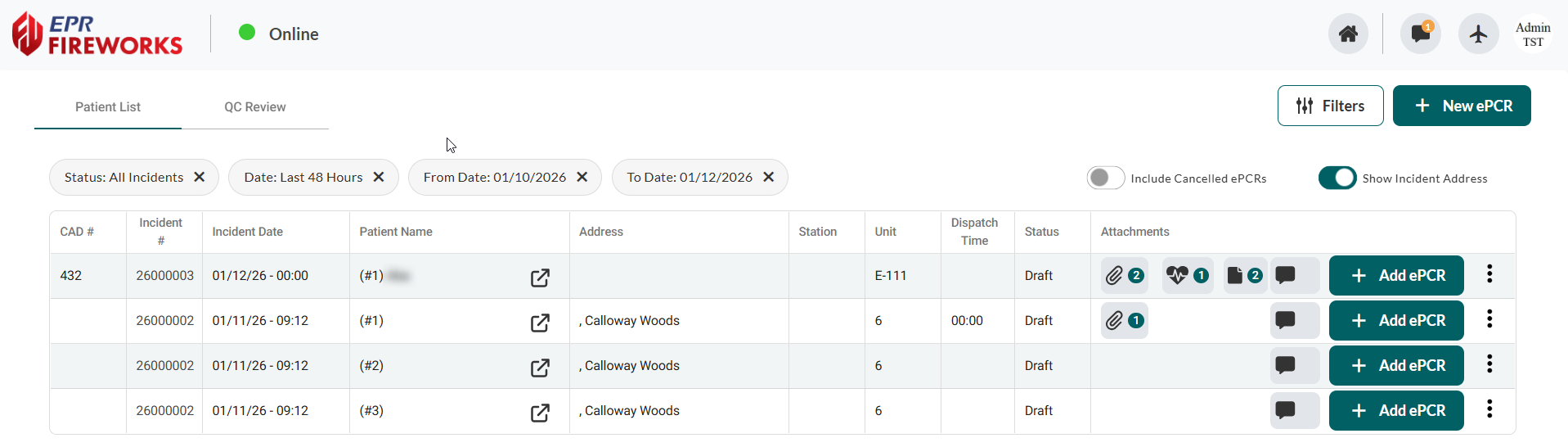This screenshot has height=447, width=1568.
Task: Toggle Include Cancelled ePCRs switch
Action: (1105, 178)
